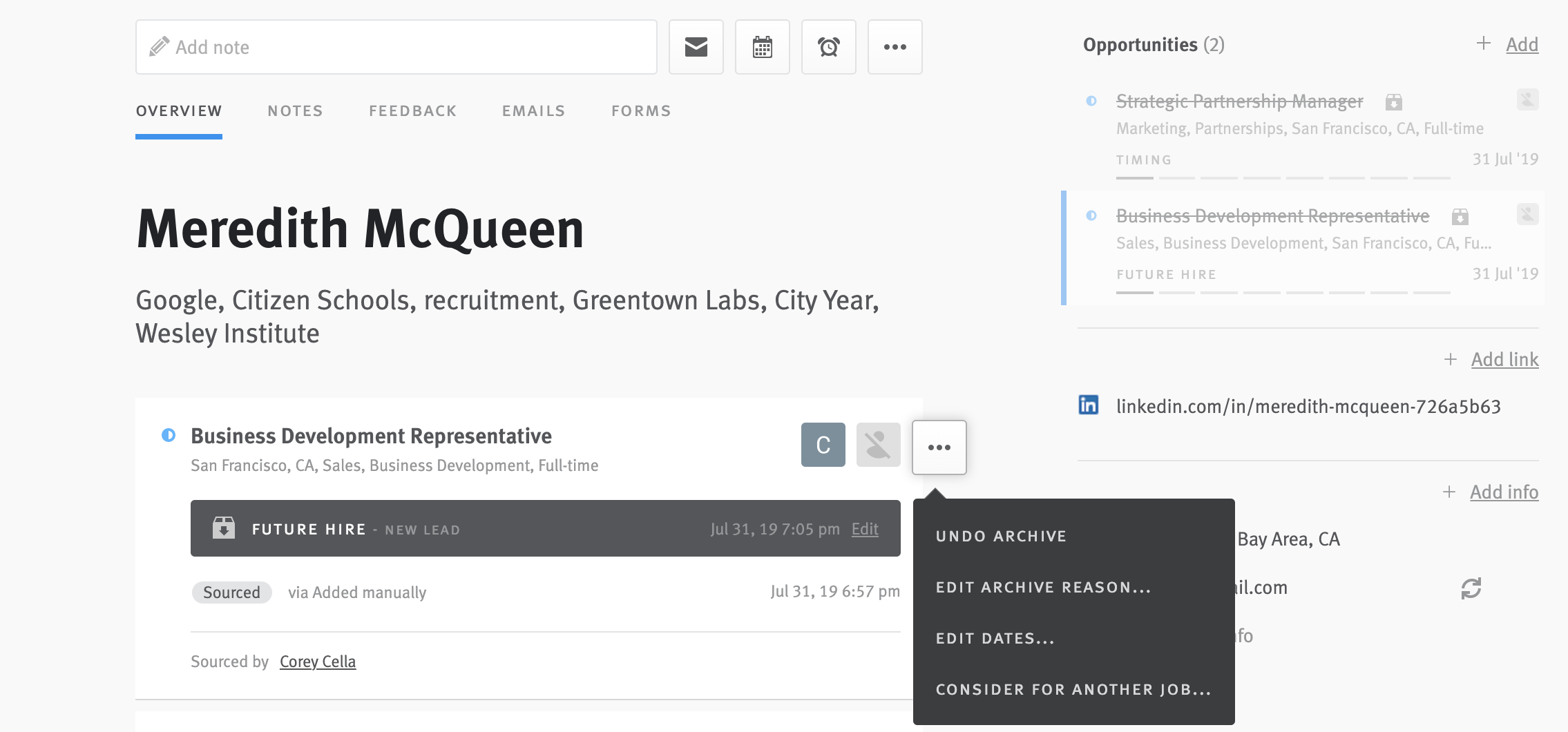Click the Add link option
Viewport: 1568px width, 732px height.
pos(1506,359)
